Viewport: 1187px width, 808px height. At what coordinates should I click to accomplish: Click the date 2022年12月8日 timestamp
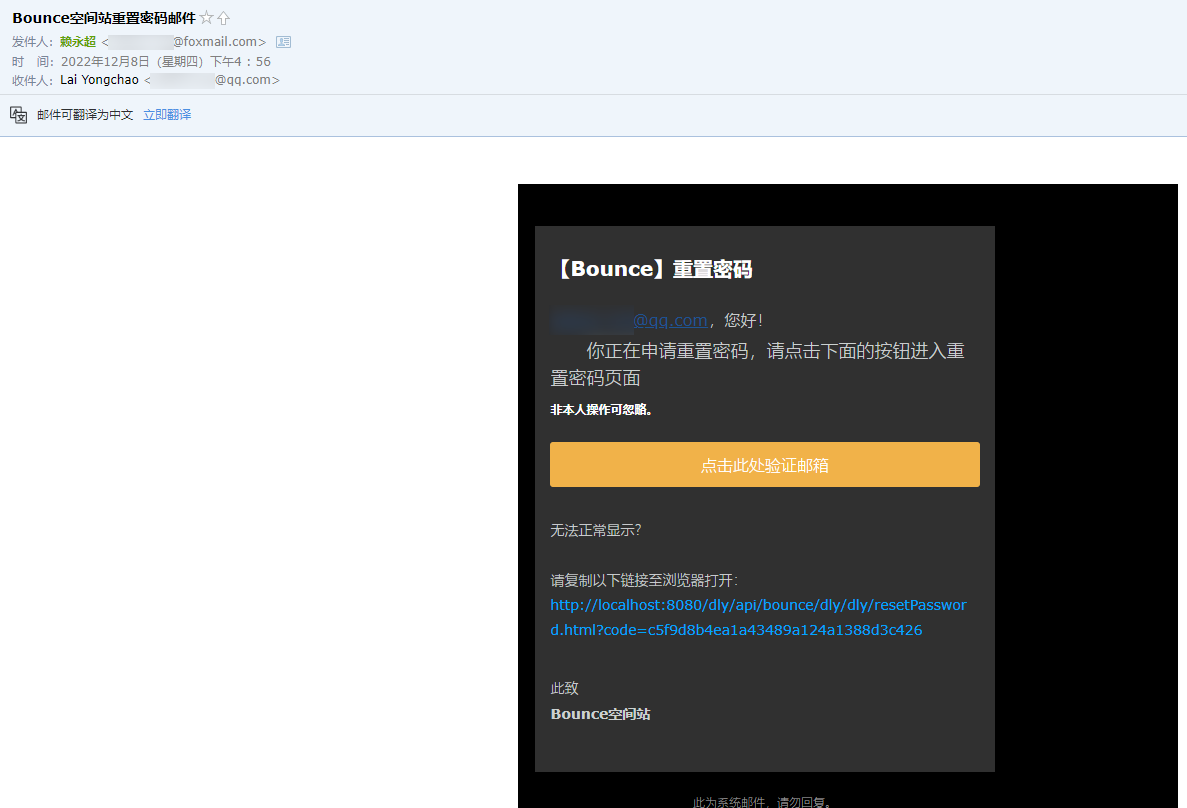(166, 61)
